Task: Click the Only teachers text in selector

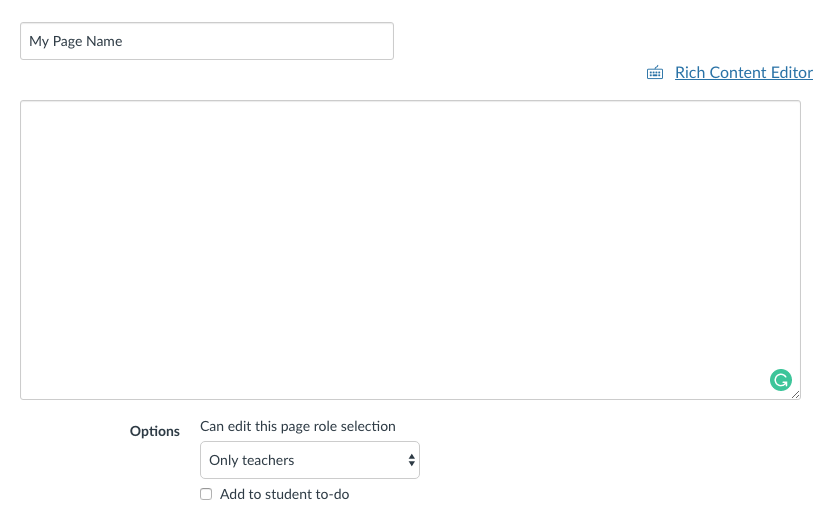Action: (x=252, y=460)
